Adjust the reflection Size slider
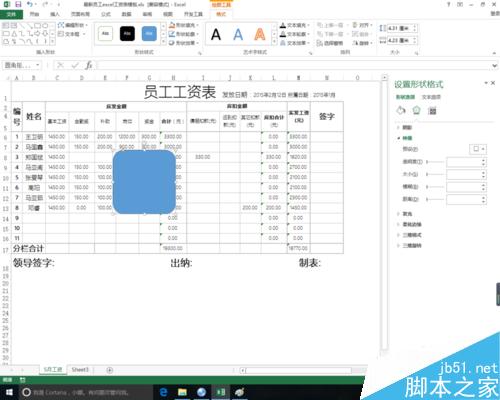The width and height of the screenshot is (500, 400). pos(435,174)
